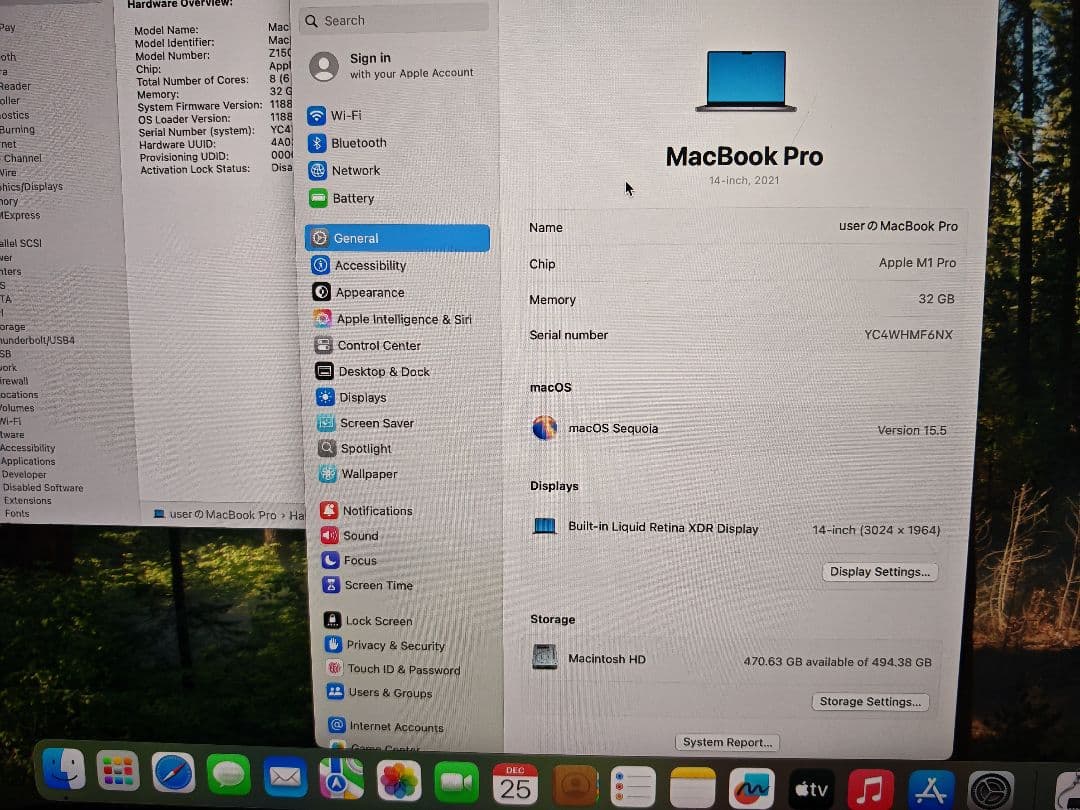Open Bluetooth settings
This screenshot has height=810, width=1080.
pos(360,142)
